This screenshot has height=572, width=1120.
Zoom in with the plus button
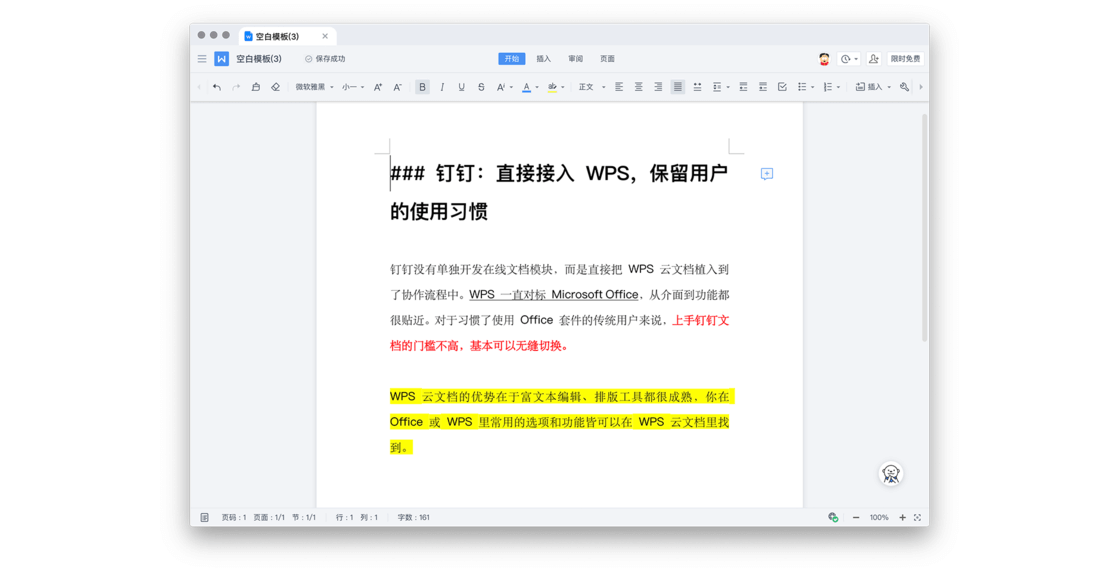(902, 517)
